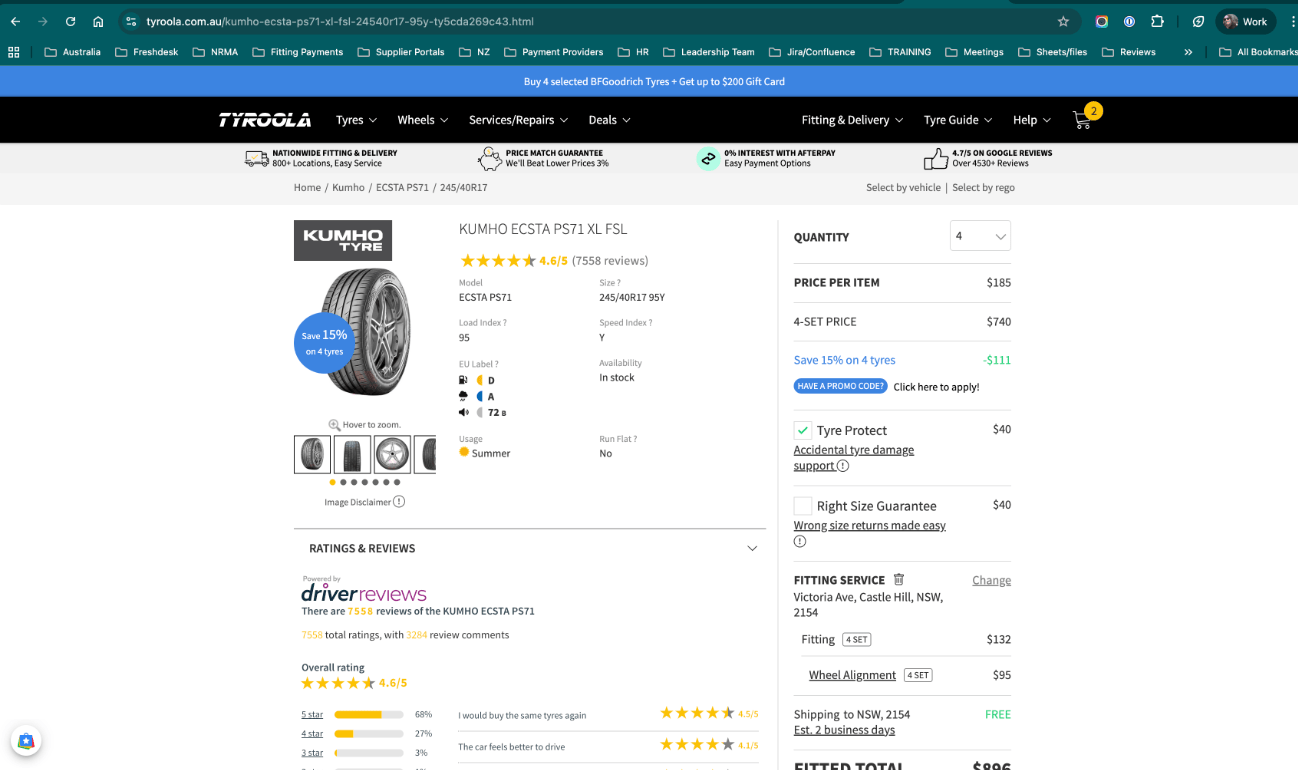Screen dimensions: 1298x770
Task: Open the All Bookmarks folder
Action: point(1258,52)
